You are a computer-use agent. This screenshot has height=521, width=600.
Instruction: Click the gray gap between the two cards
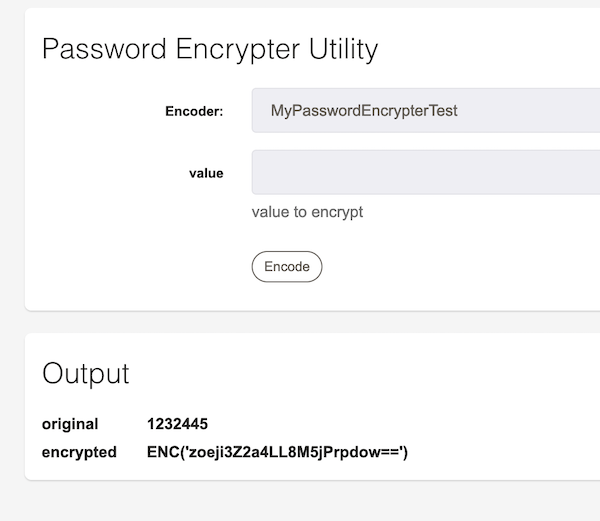point(300,322)
